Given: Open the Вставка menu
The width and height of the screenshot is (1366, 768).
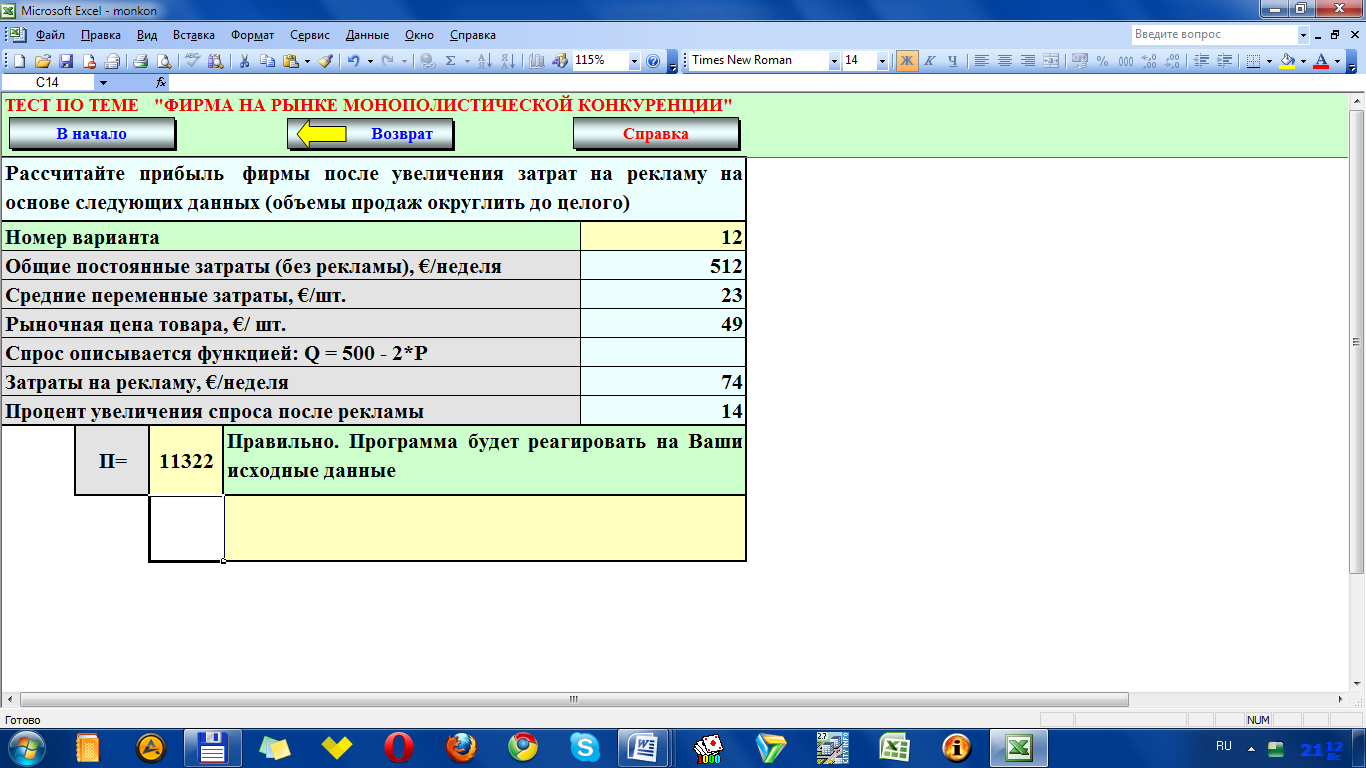Looking at the screenshot, I should 193,35.
